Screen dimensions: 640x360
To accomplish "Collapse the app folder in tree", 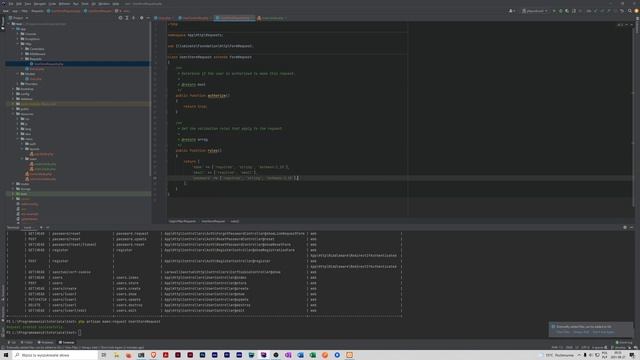I will pyautogui.click(x=13, y=29).
